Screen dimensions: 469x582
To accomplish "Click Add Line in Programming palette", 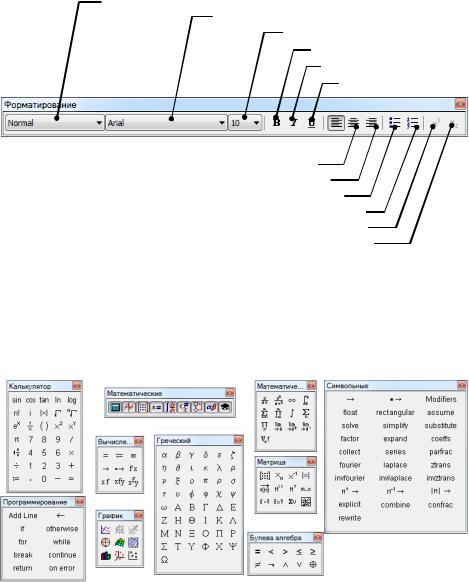I will [23, 516].
